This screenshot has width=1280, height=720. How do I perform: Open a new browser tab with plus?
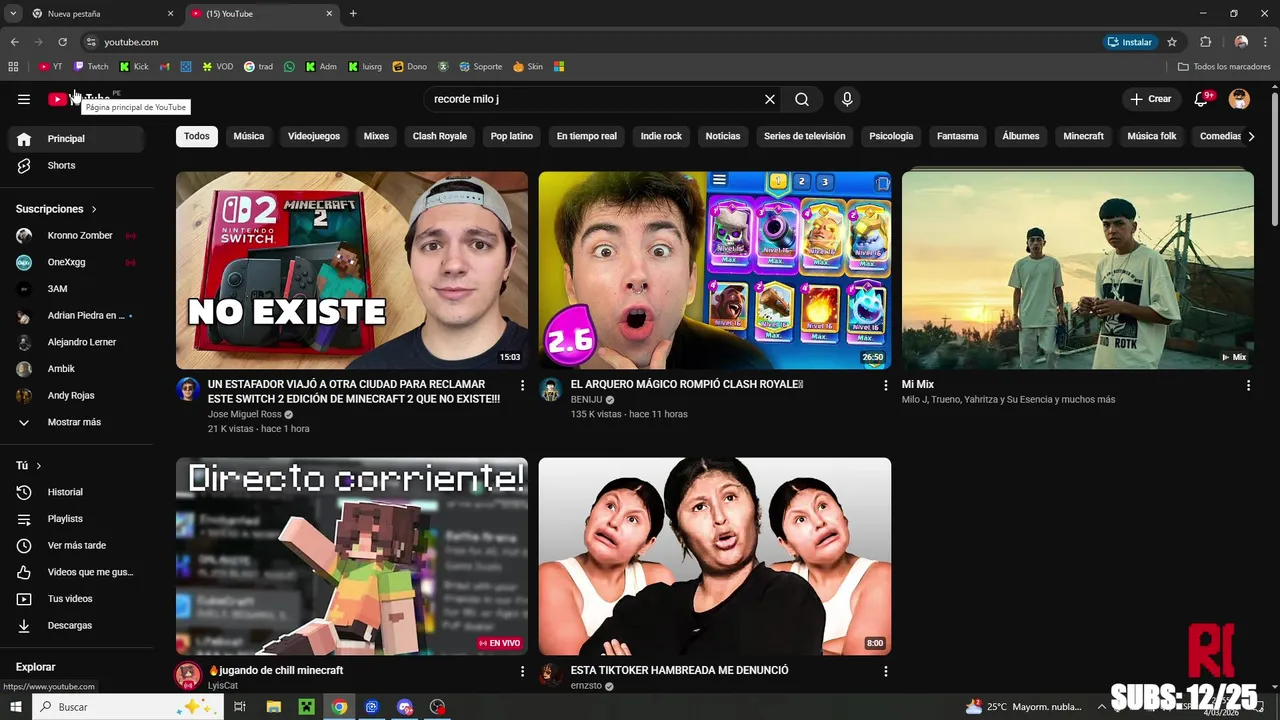[x=353, y=13]
